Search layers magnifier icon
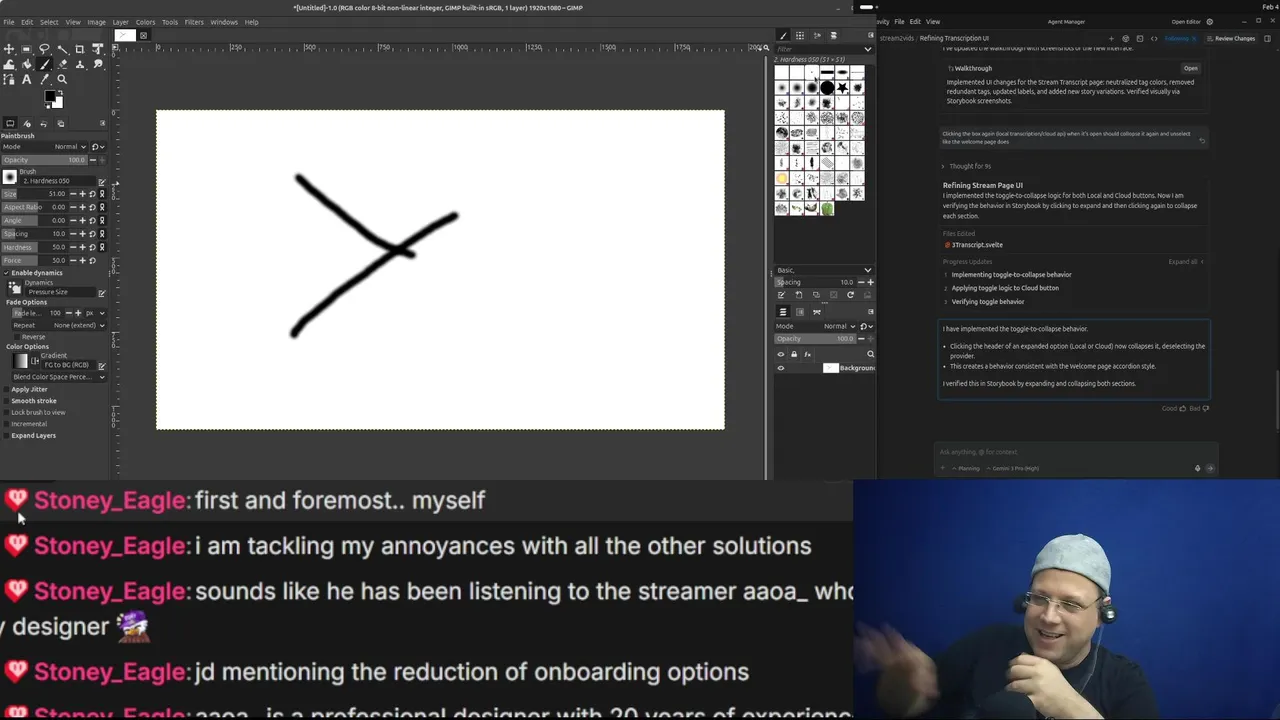Viewport: 1280px width, 720px height. click(870, 354)
